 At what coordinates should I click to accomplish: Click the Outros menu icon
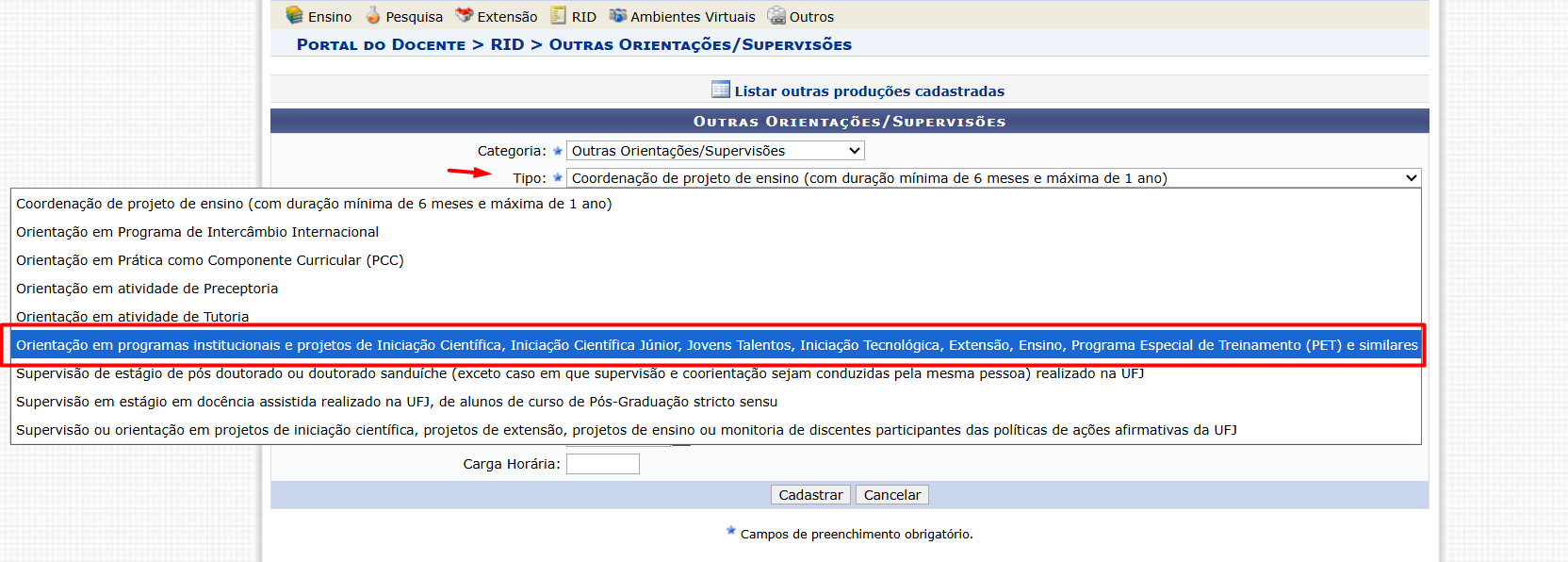tap(776, 15)
